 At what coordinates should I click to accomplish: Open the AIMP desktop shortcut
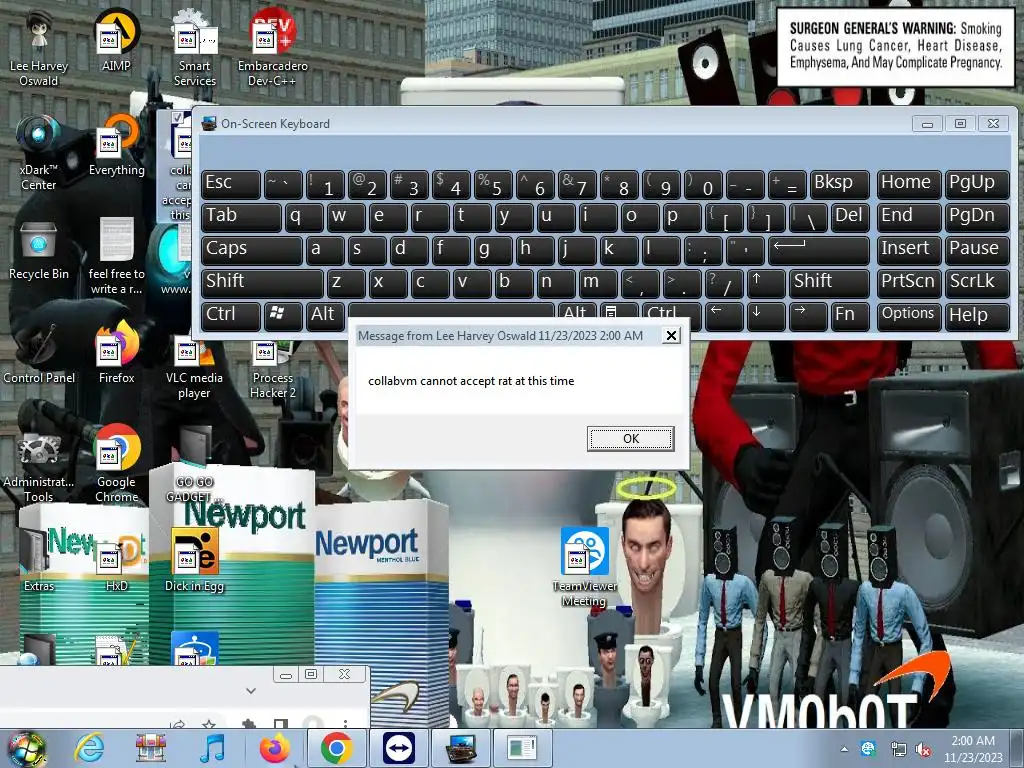coord(116,40)
